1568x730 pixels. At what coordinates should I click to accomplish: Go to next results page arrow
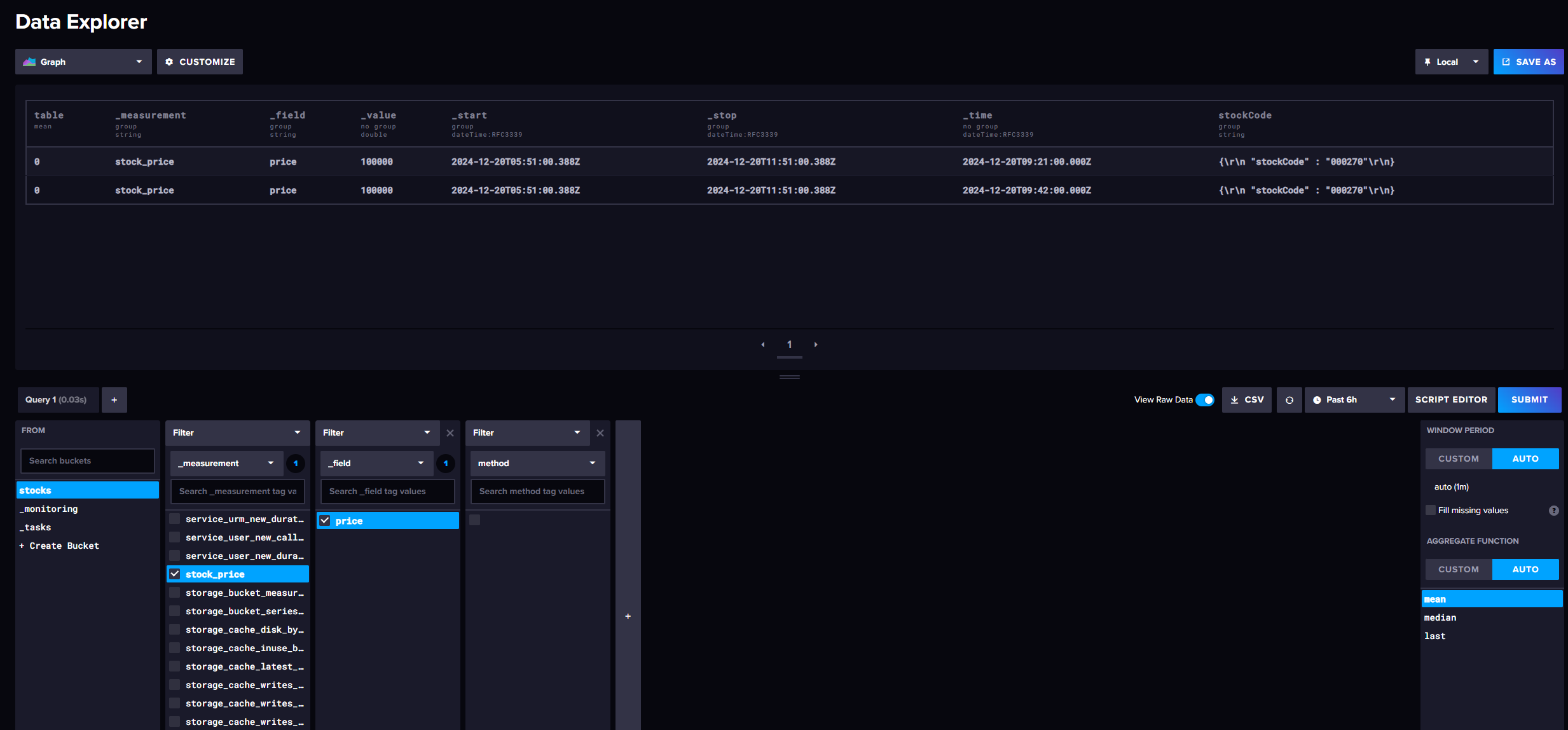(x=816, y=345)
